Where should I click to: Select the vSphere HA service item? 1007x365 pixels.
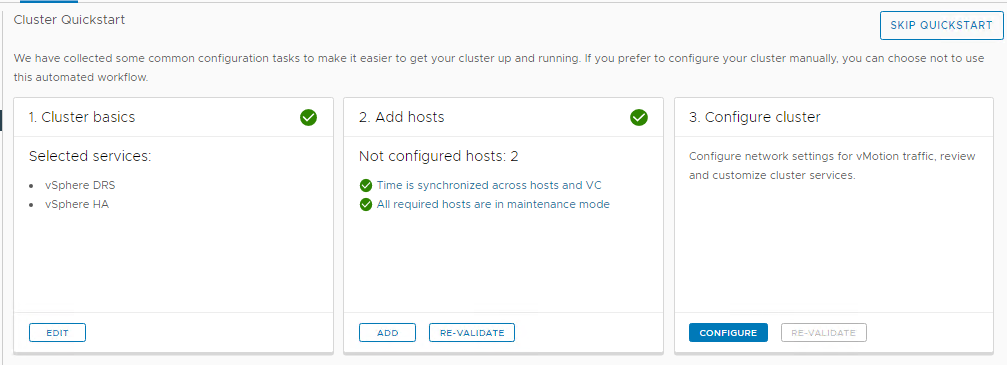76,205
